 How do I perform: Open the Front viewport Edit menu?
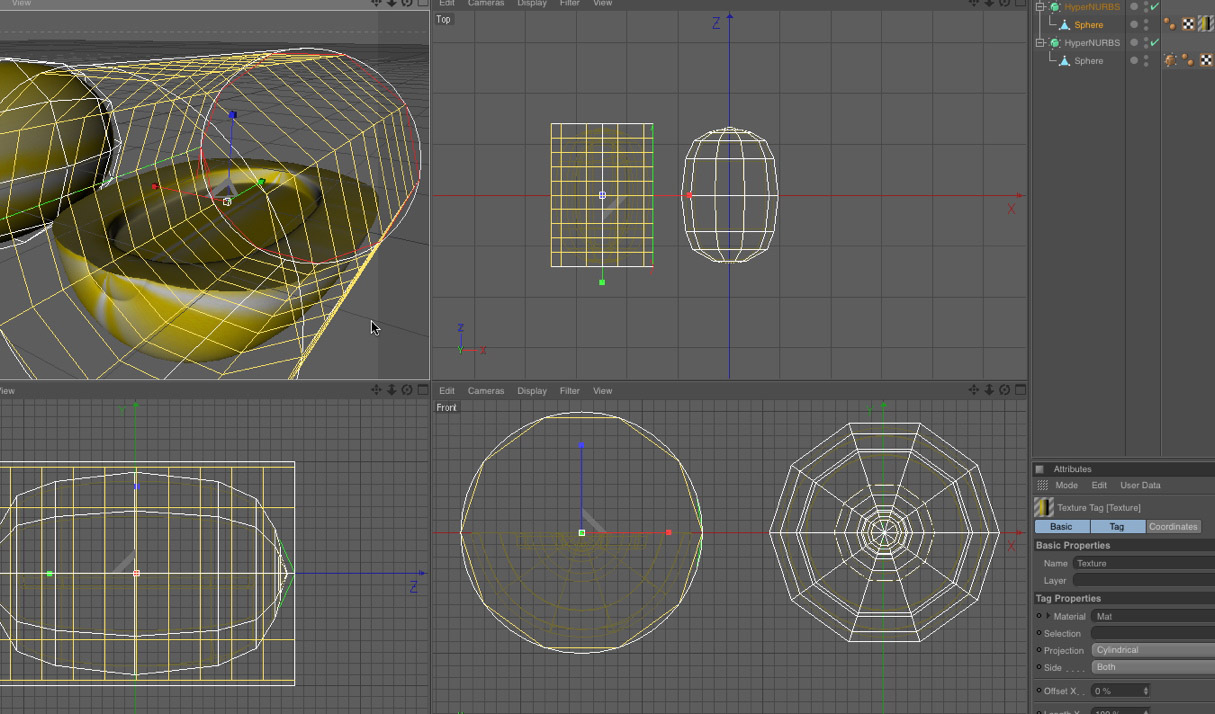[x=447, y=391]
